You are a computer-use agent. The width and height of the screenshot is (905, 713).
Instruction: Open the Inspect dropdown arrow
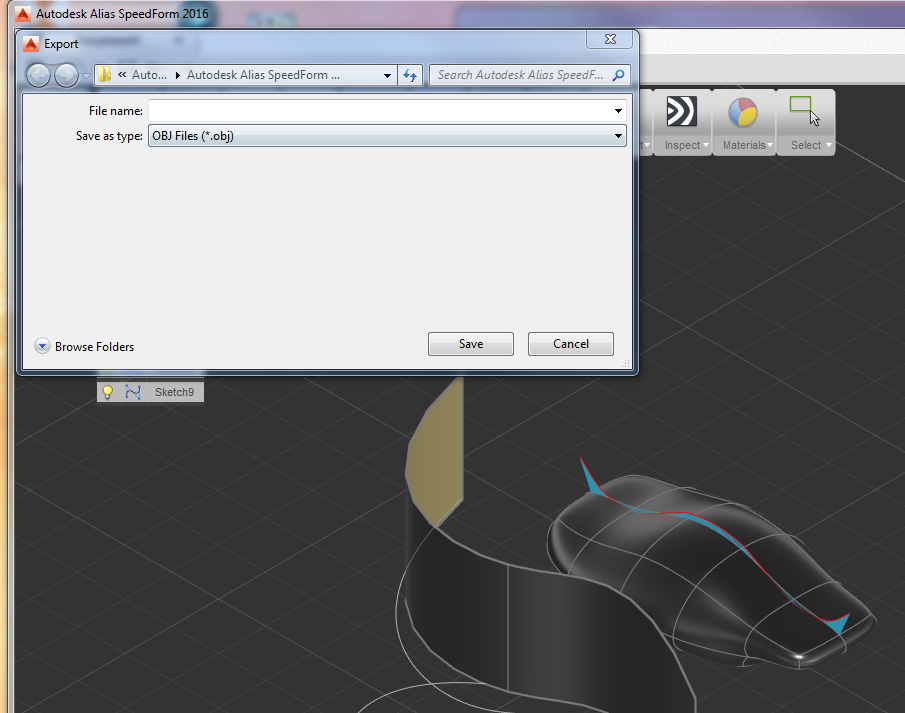tap(706, 145)
